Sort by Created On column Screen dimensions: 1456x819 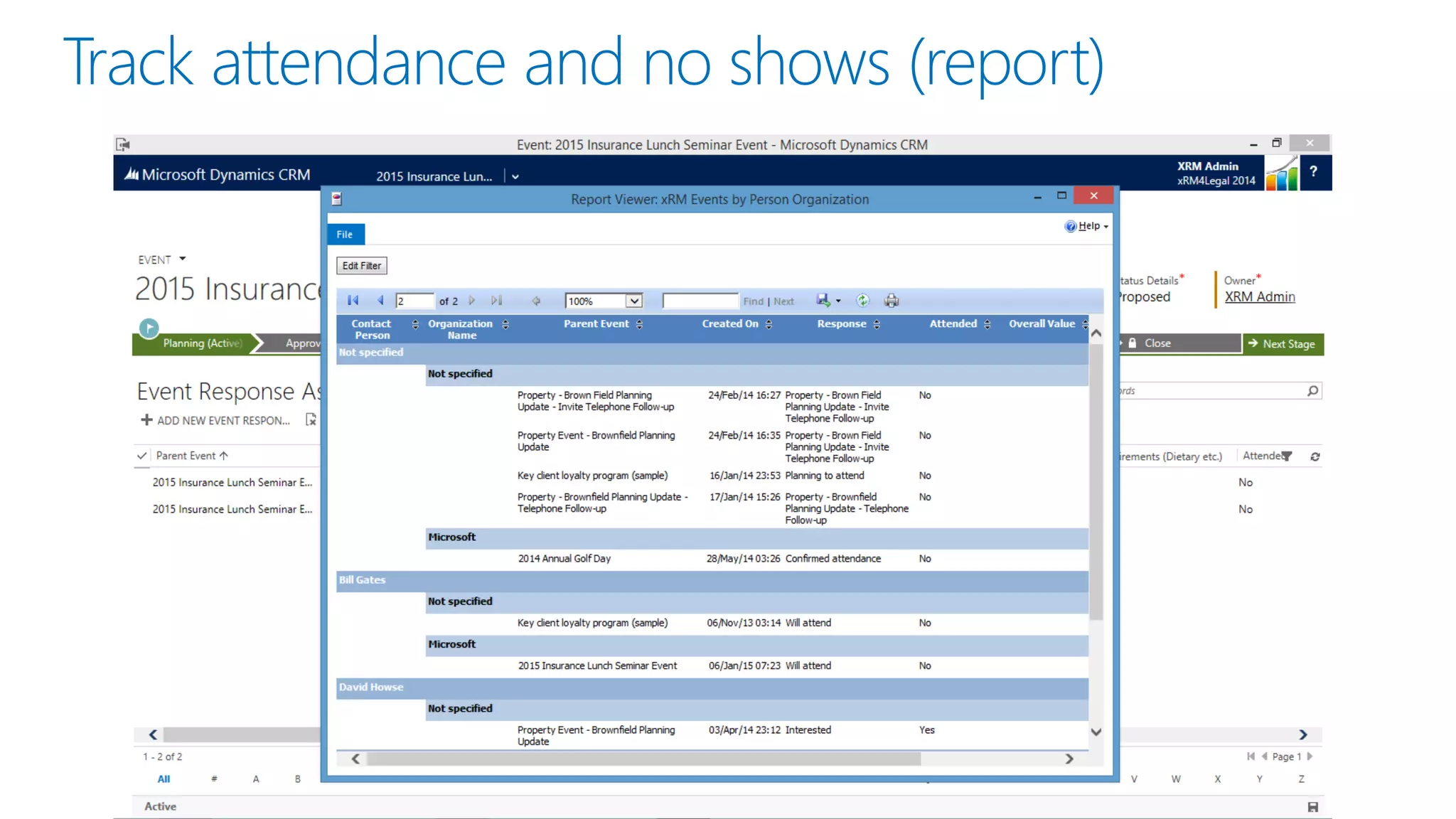tap(769, 324)
